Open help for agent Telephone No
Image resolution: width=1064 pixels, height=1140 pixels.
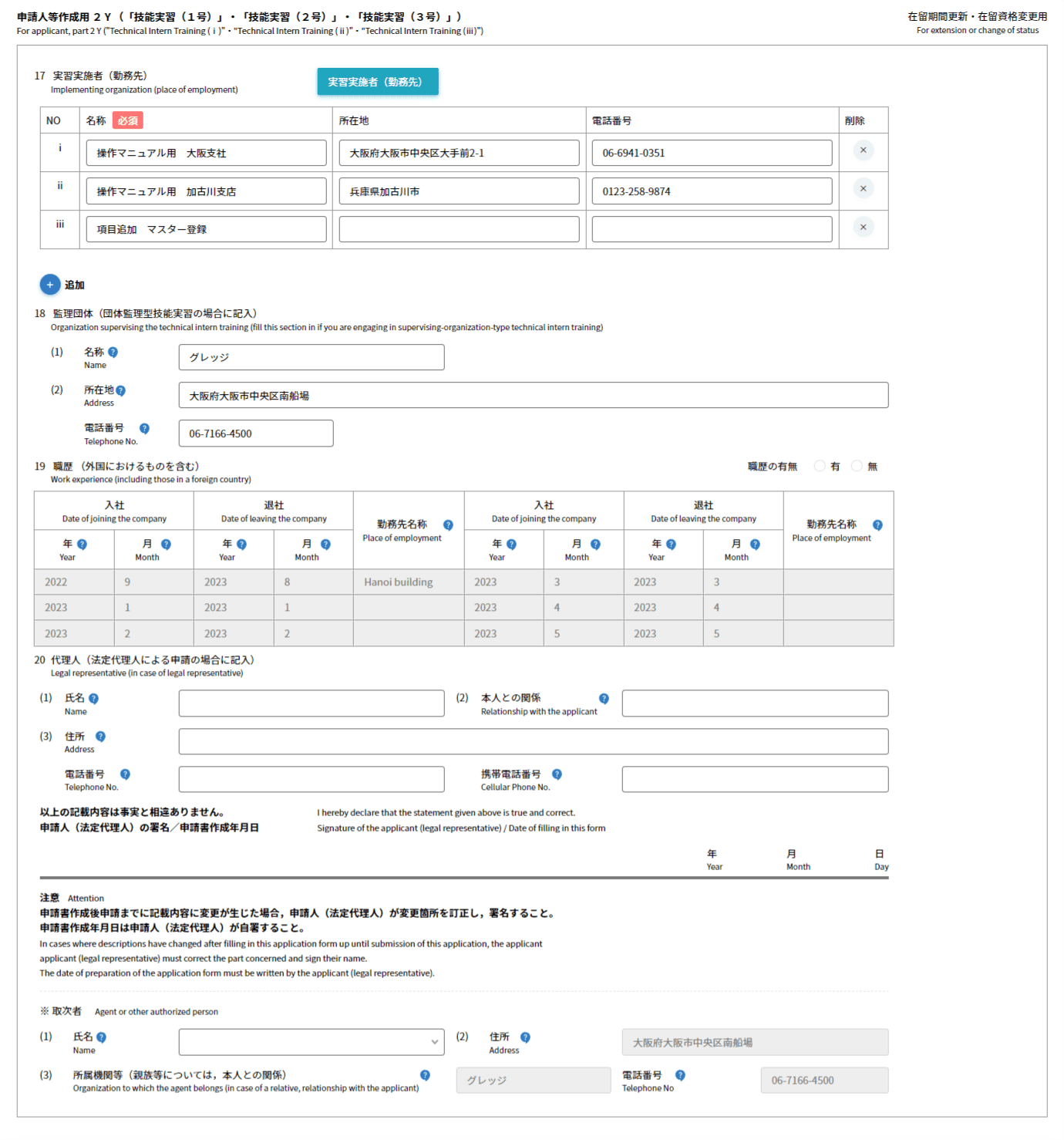(x=680, y=1075)
